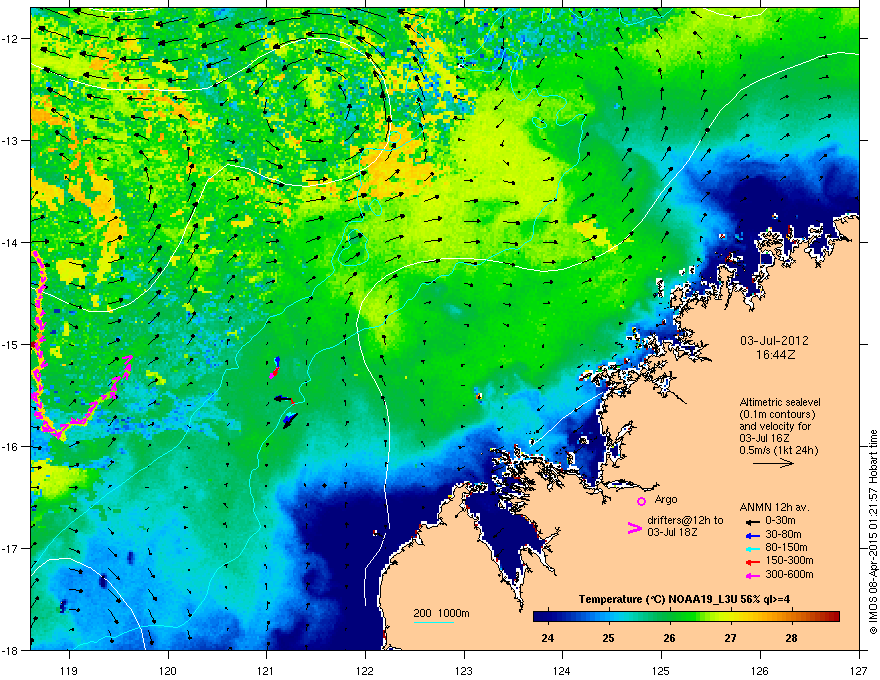
Task: Click the magenta drifters chevron legend symbol
Action: click(x=635, y=528)
